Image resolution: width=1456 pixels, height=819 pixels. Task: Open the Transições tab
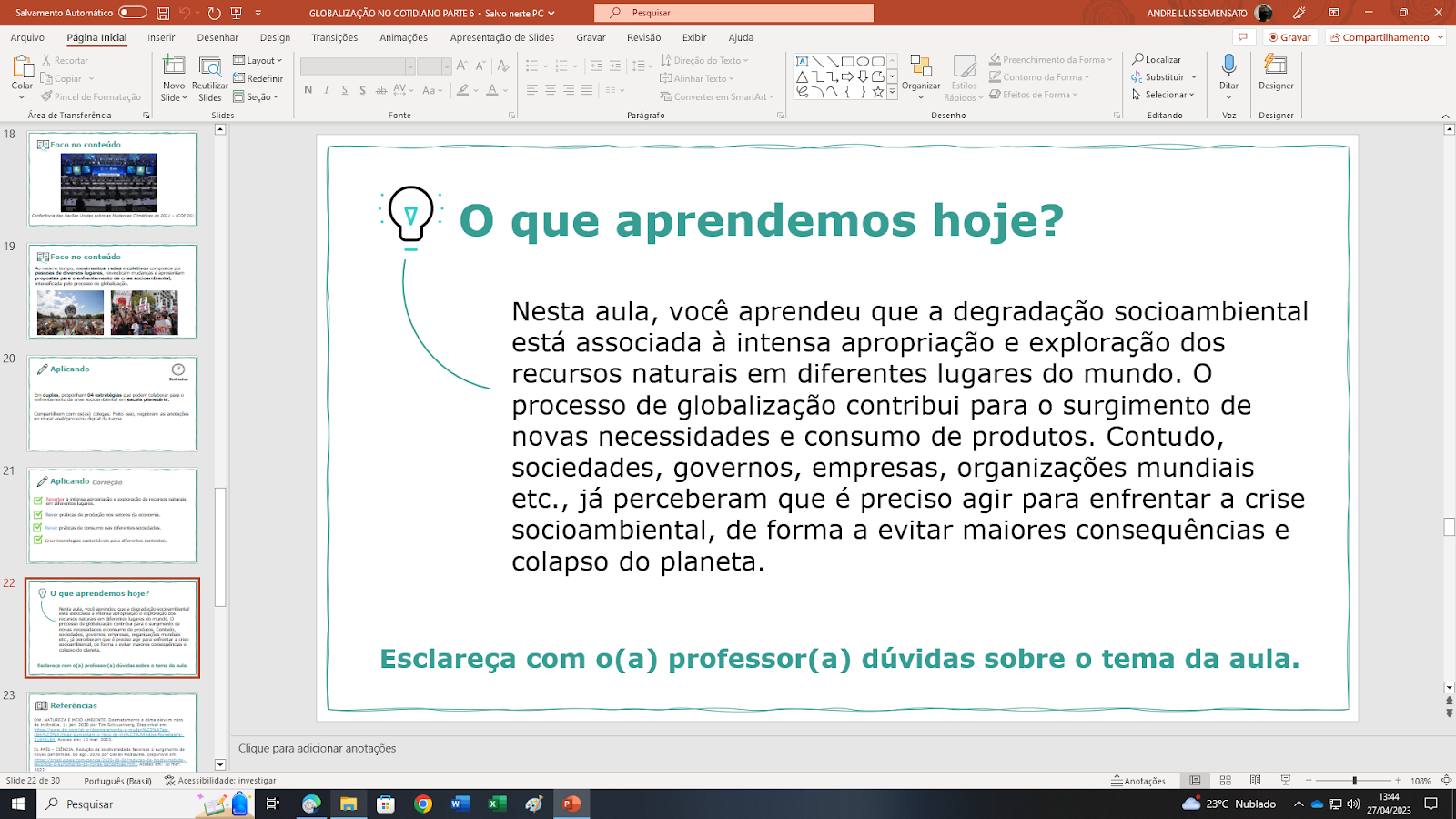pyautogui.click(x=335, y=37)
